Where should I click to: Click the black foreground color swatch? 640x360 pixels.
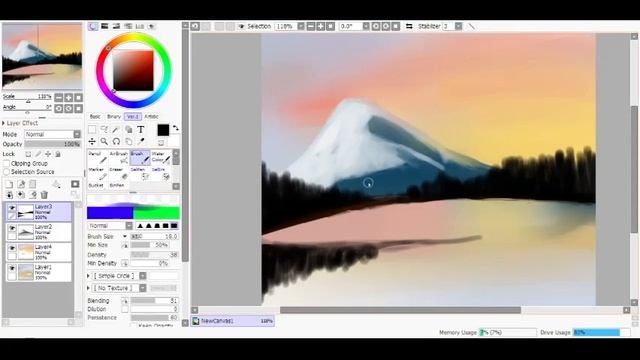tap(163, 130)
